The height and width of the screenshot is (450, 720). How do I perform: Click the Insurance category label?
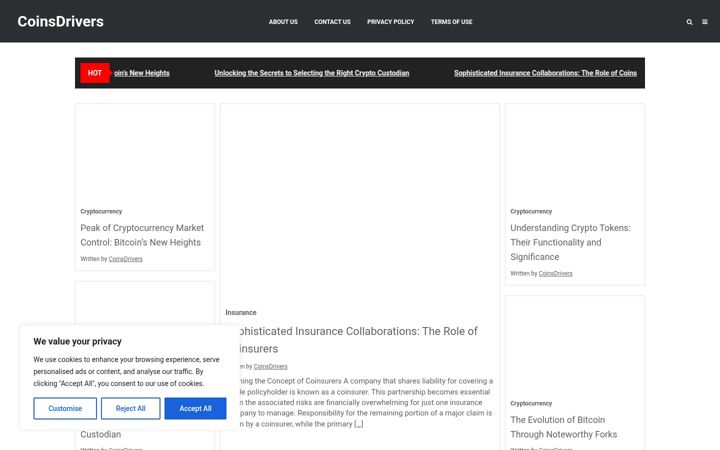tap(241, 312)
